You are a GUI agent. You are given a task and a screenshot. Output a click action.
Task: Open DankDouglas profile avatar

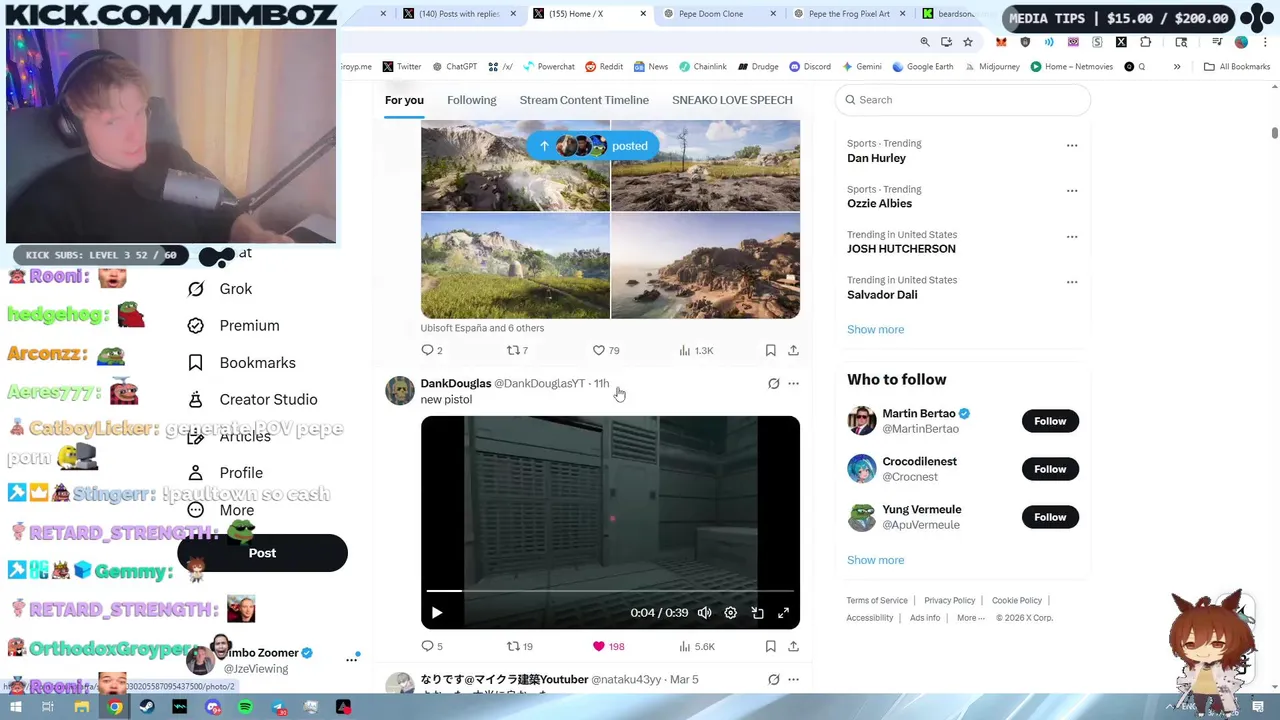400,391
